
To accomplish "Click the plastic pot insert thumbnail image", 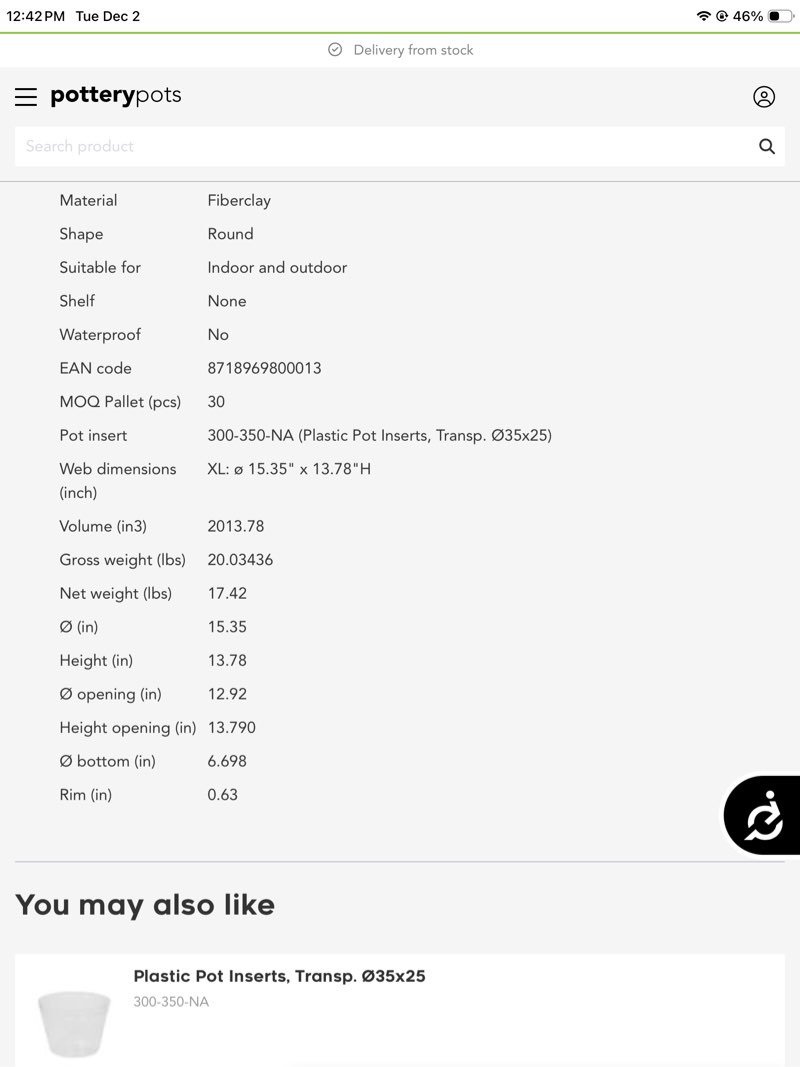I will (x=74, y=1022).
